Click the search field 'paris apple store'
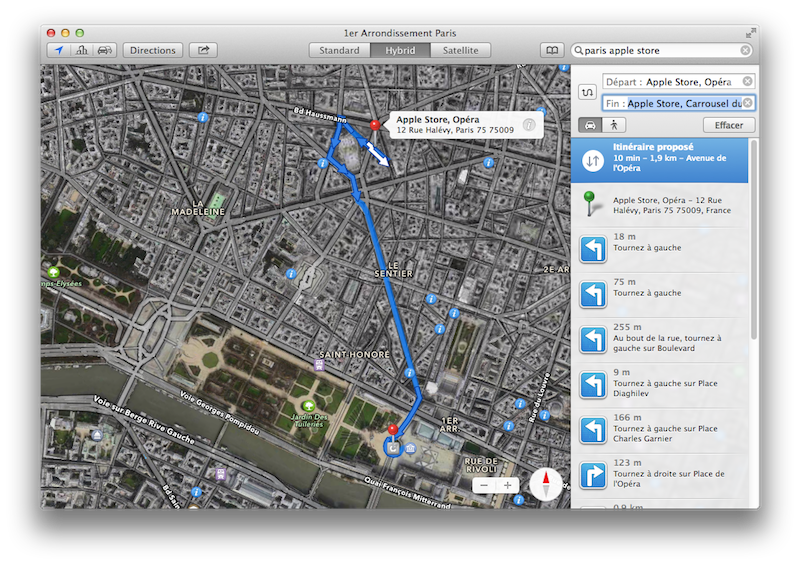 coord(661,50)
